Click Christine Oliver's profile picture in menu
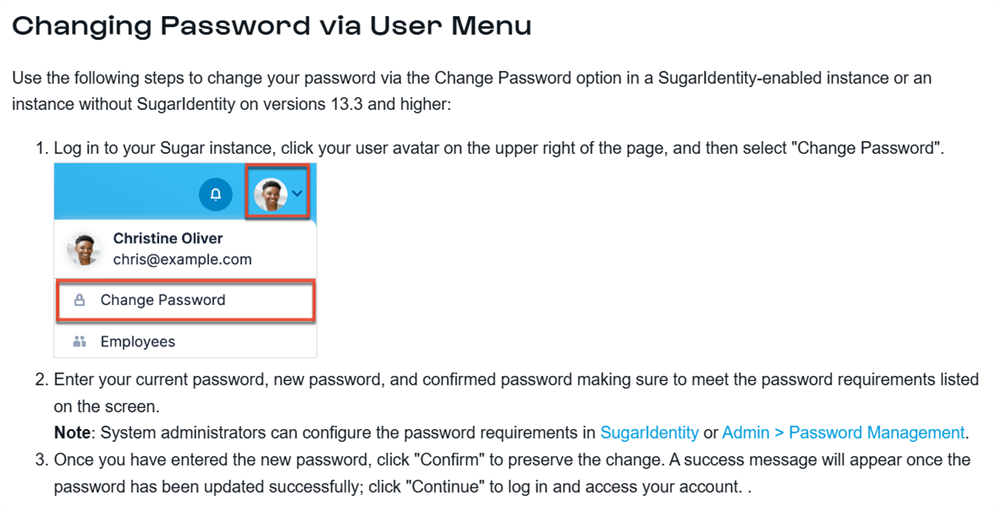This screenshot has width=1000, height=511. (x=84, y=249)
